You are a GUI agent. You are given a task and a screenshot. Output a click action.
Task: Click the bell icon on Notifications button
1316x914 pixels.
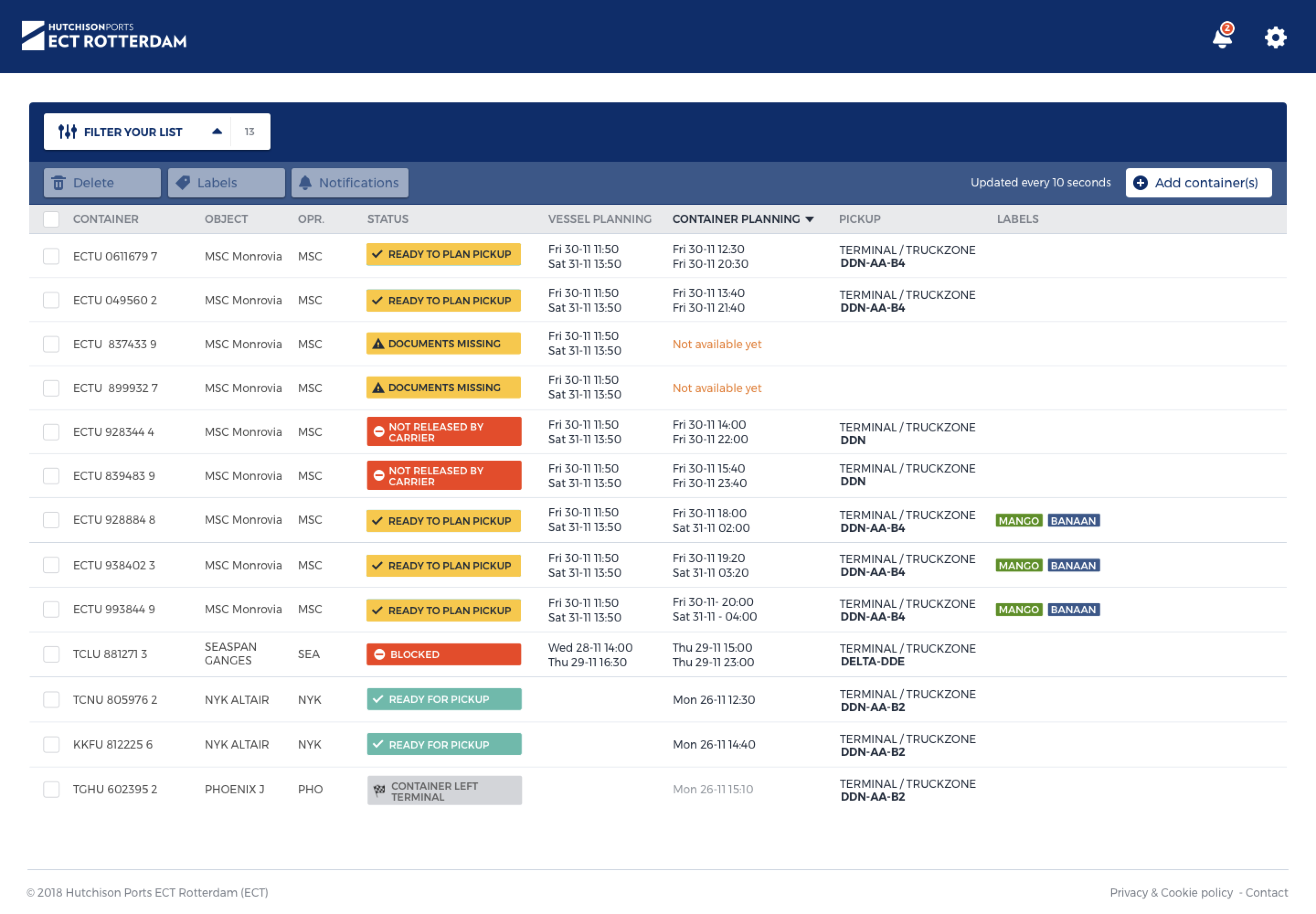coord(305,183)
